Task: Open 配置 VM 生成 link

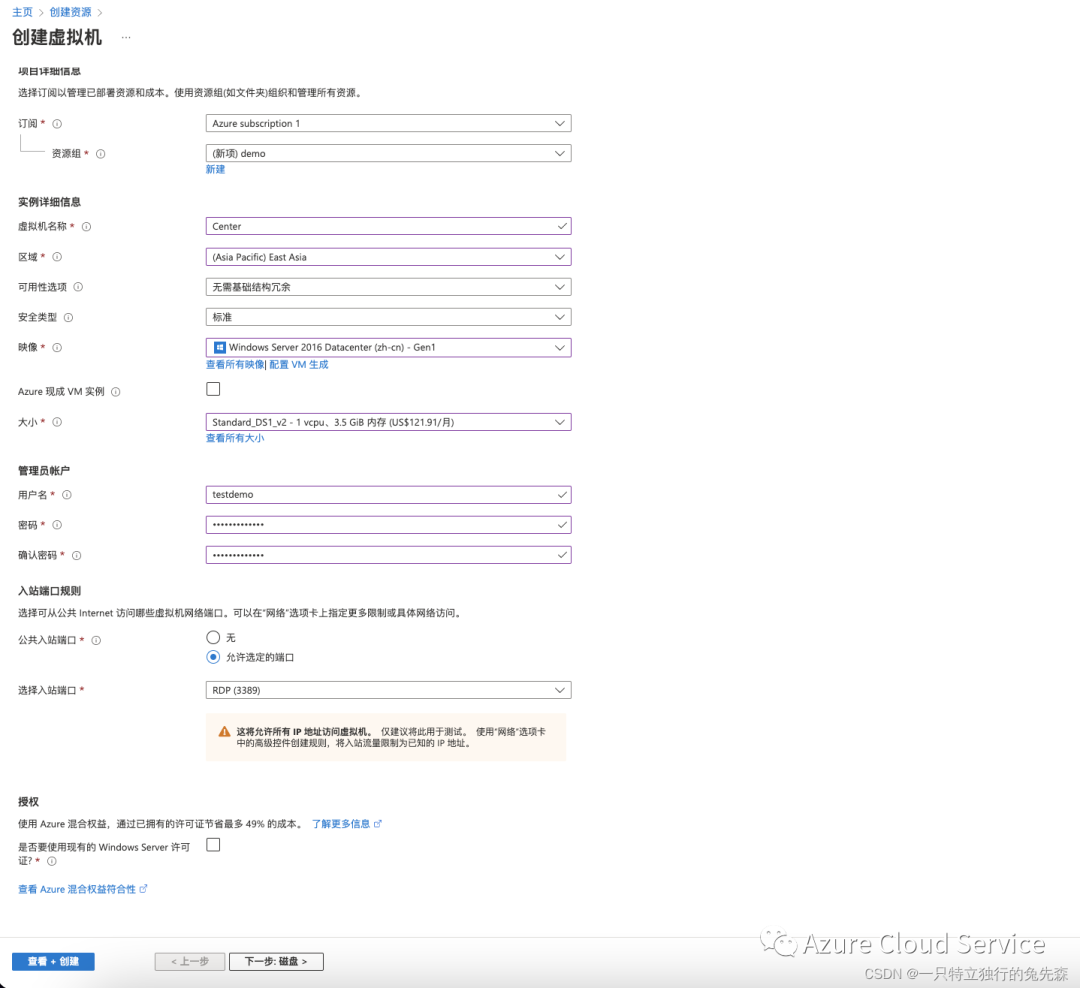Action: pos(299,365)
